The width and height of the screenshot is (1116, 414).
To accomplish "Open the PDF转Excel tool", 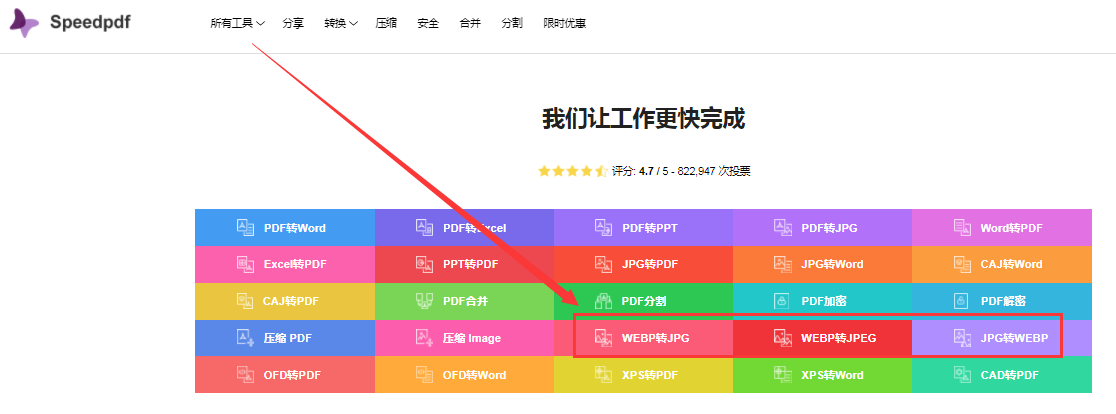I will (464, 228).
